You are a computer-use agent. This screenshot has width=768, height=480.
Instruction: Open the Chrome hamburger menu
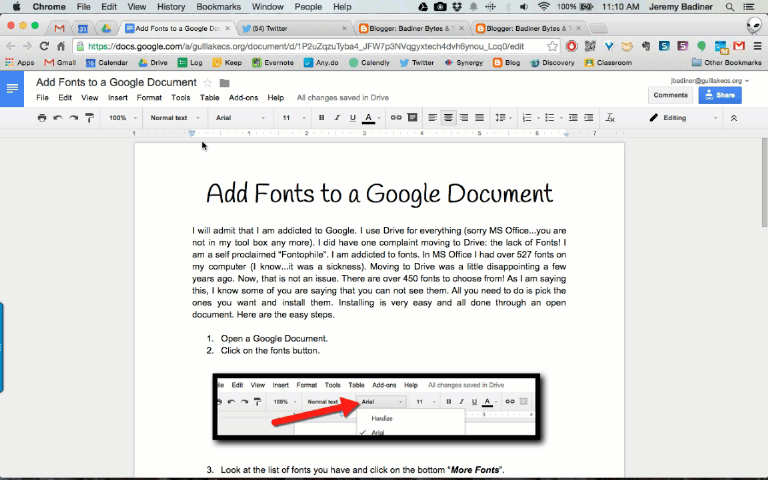[x=757, y=46]
